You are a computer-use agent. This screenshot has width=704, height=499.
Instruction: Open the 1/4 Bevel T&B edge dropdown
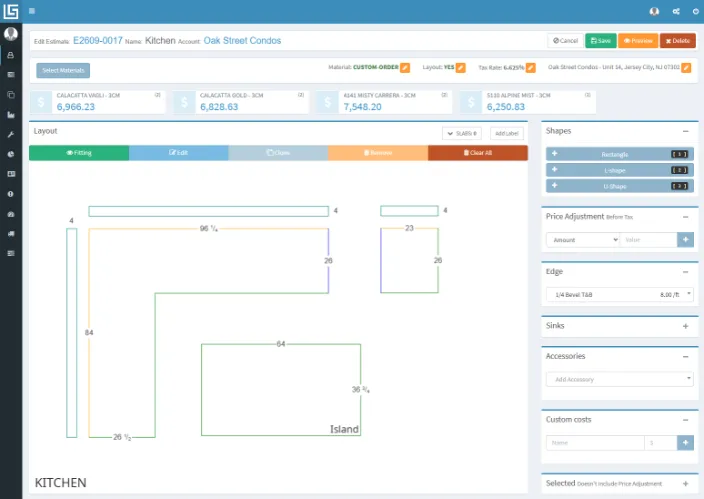pos(620,295)
